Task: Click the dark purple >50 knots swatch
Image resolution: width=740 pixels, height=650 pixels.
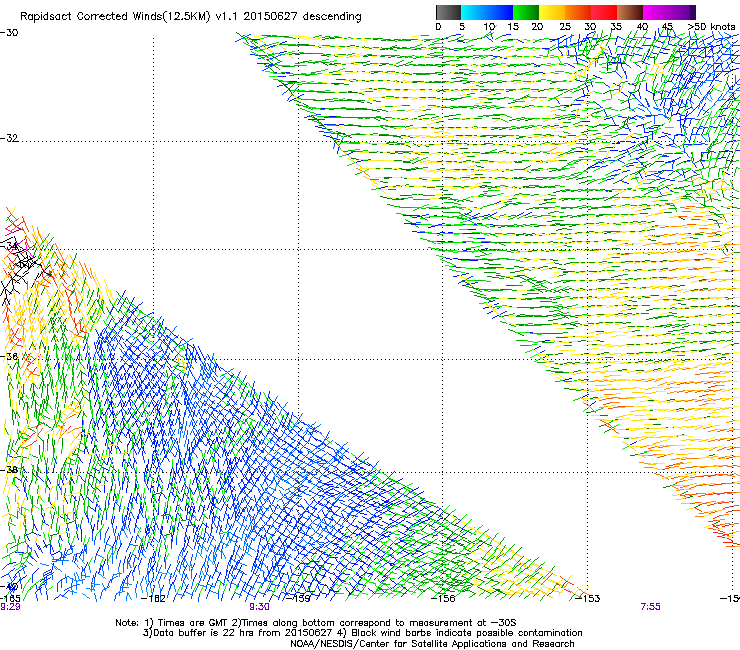Action: click(x=692, y=12)
